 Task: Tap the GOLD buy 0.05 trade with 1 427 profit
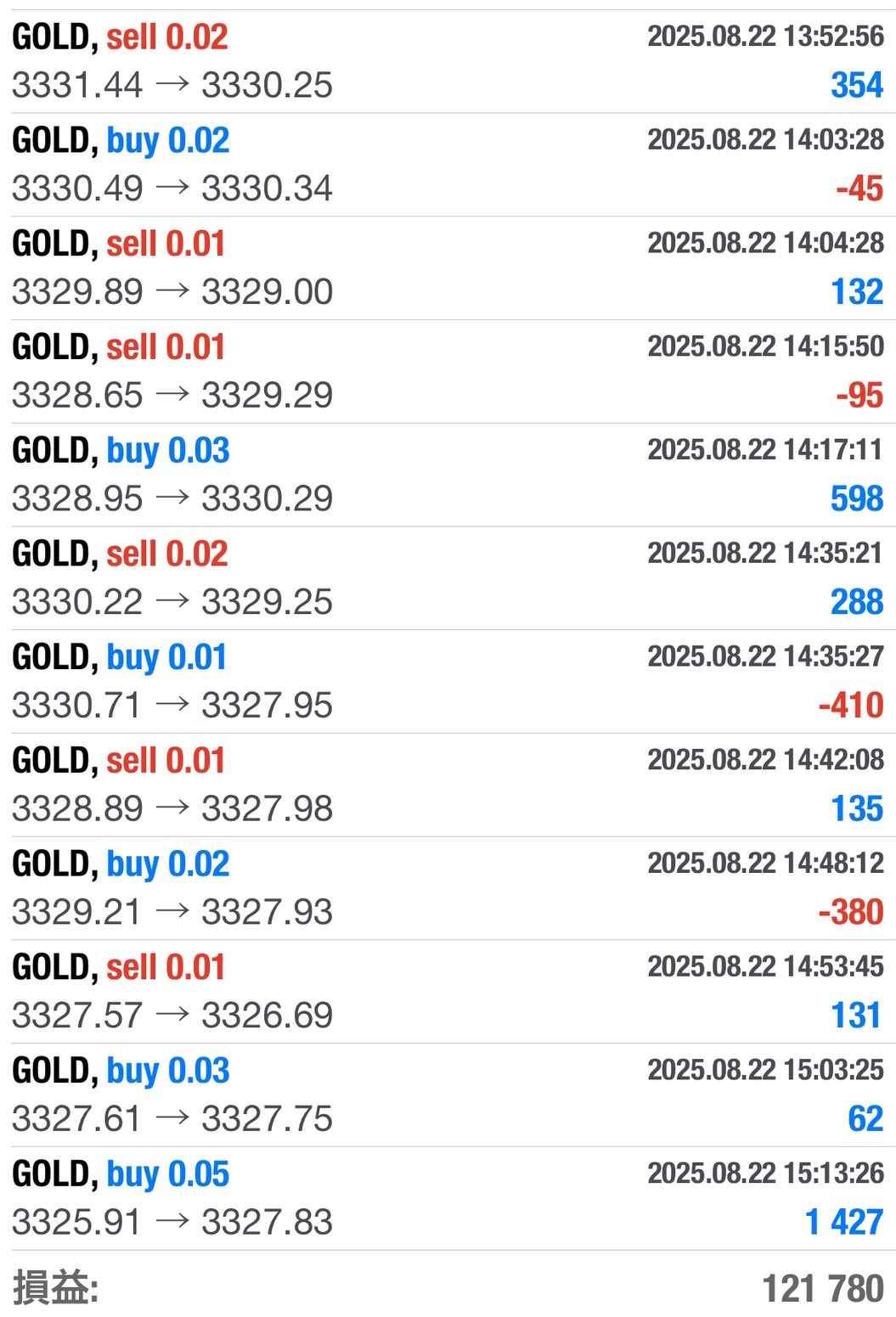tap(448, 1199)
